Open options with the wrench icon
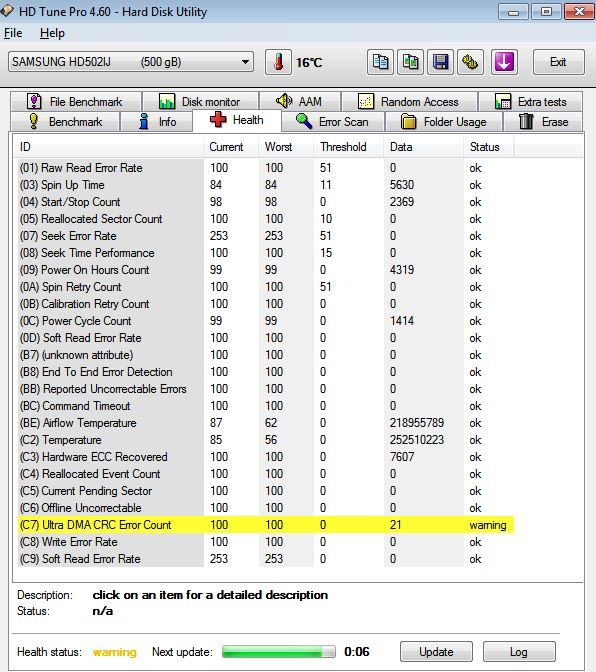 coord(470,63)
